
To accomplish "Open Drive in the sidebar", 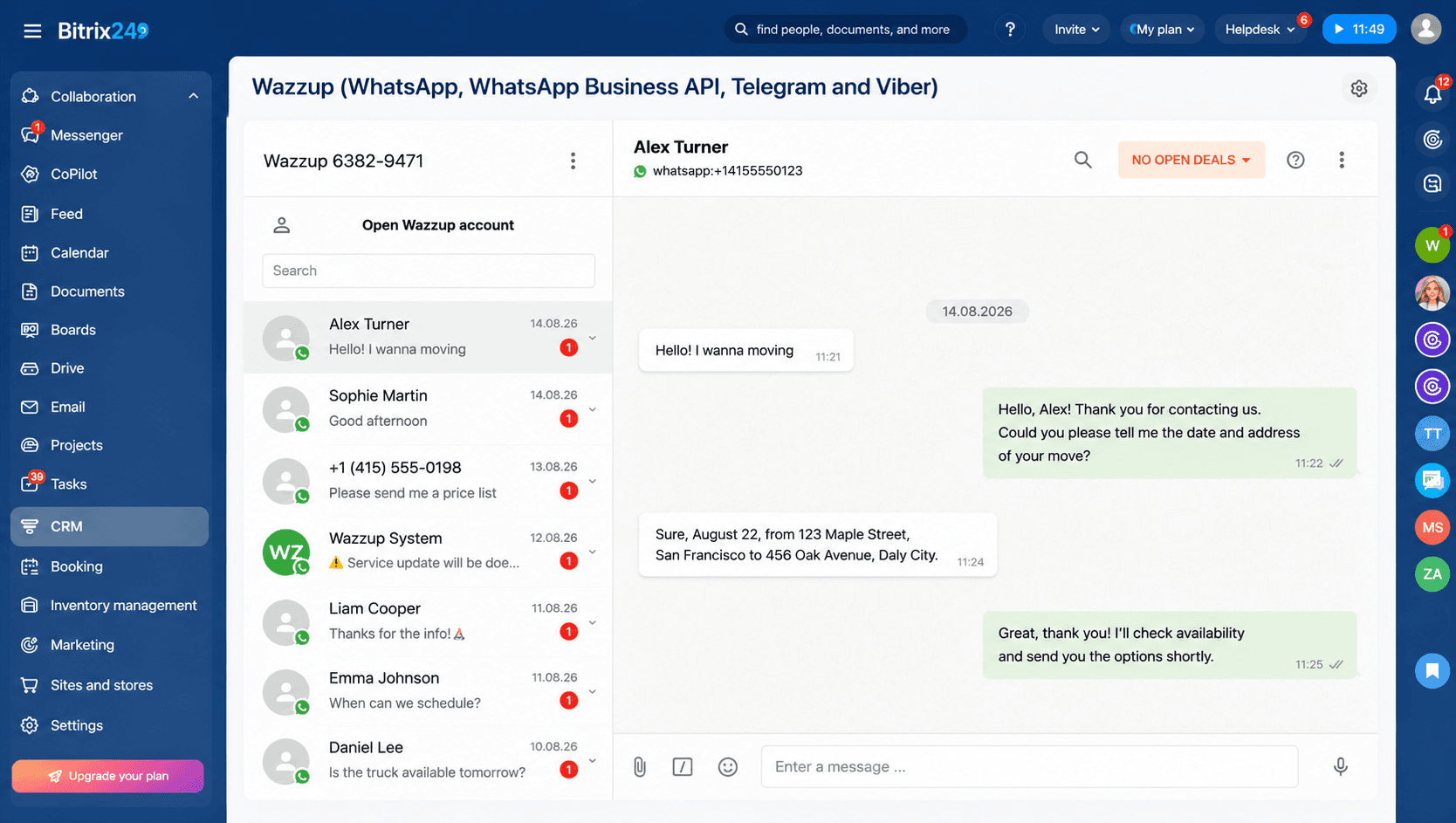I will 110,368.
